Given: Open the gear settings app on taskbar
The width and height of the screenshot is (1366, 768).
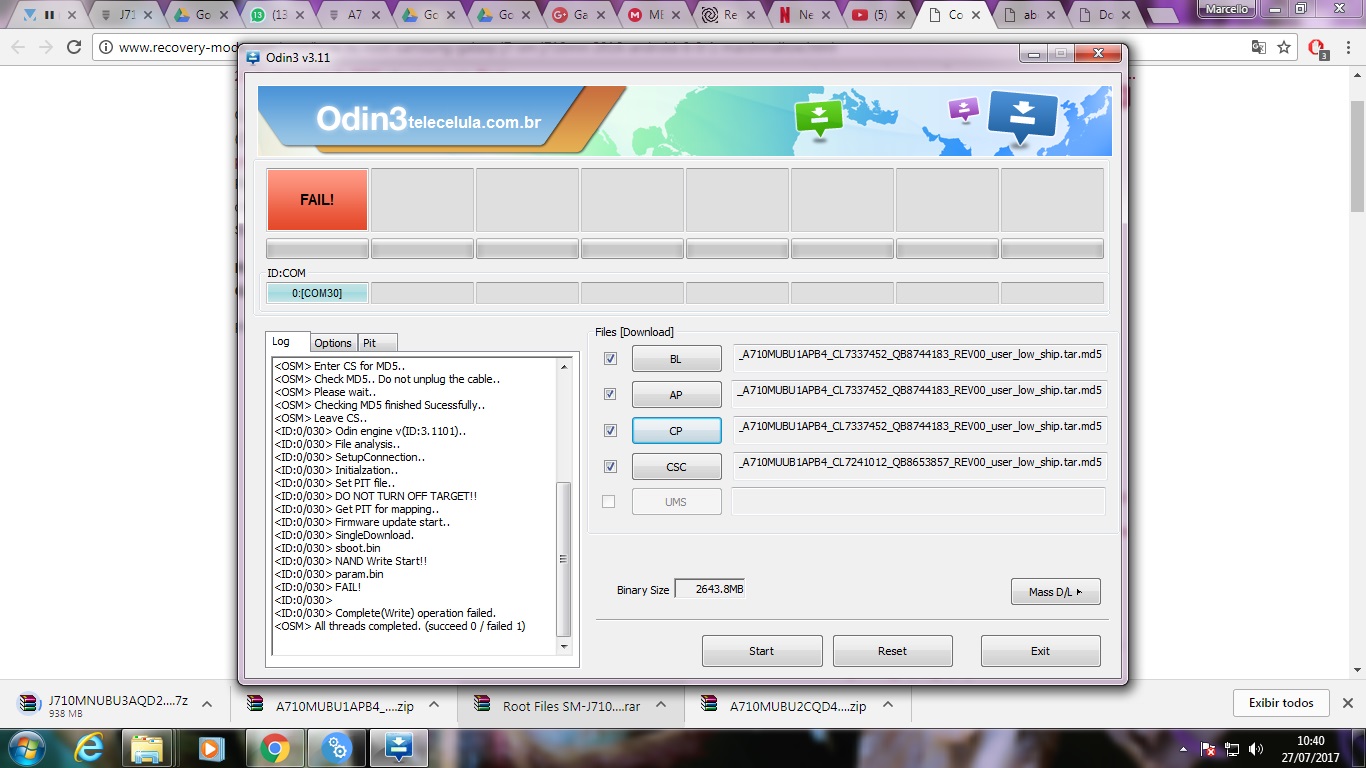Looking at the screenshot, I should coord(336,748).
